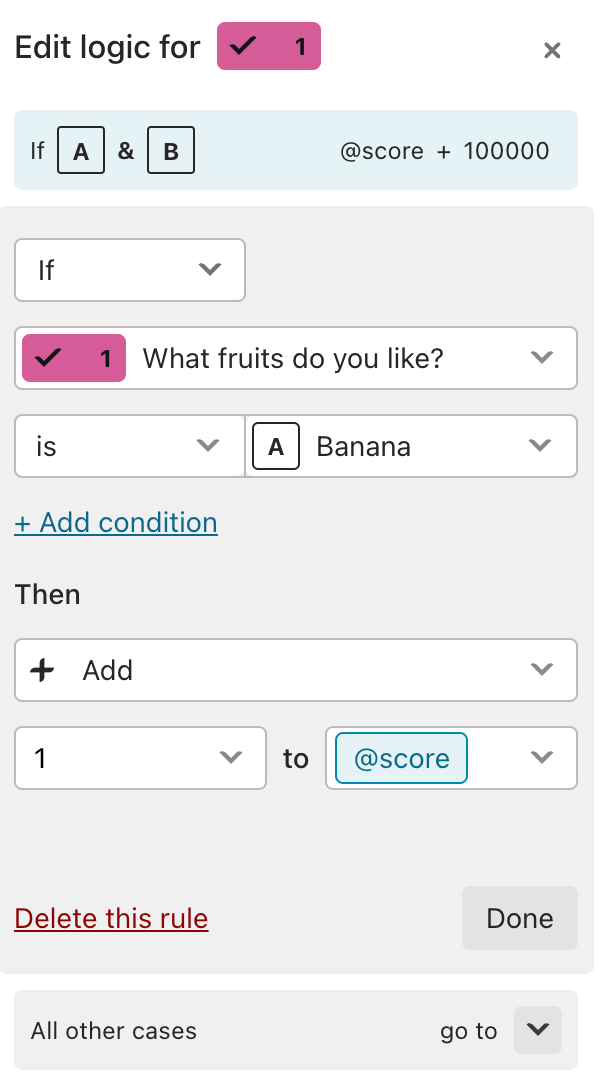Expand the Banana answer choice chevron
Viewport: 606px width, 1078px height.
[540, 446]
